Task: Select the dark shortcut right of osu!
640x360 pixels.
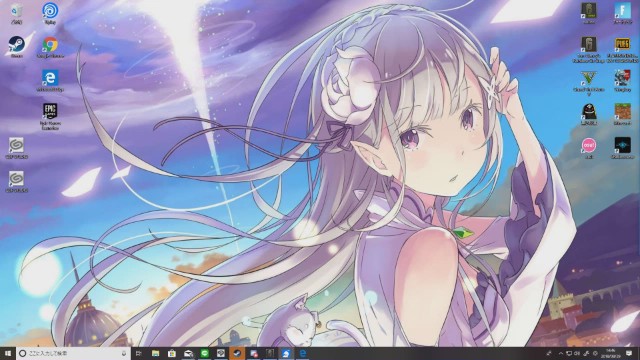Action: click(x=622, y=147)
